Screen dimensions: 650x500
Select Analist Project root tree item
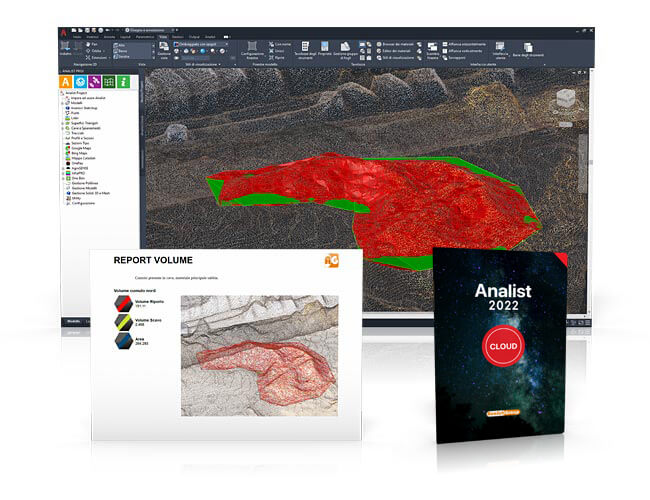pyautogui.click(x=76, y=93)
